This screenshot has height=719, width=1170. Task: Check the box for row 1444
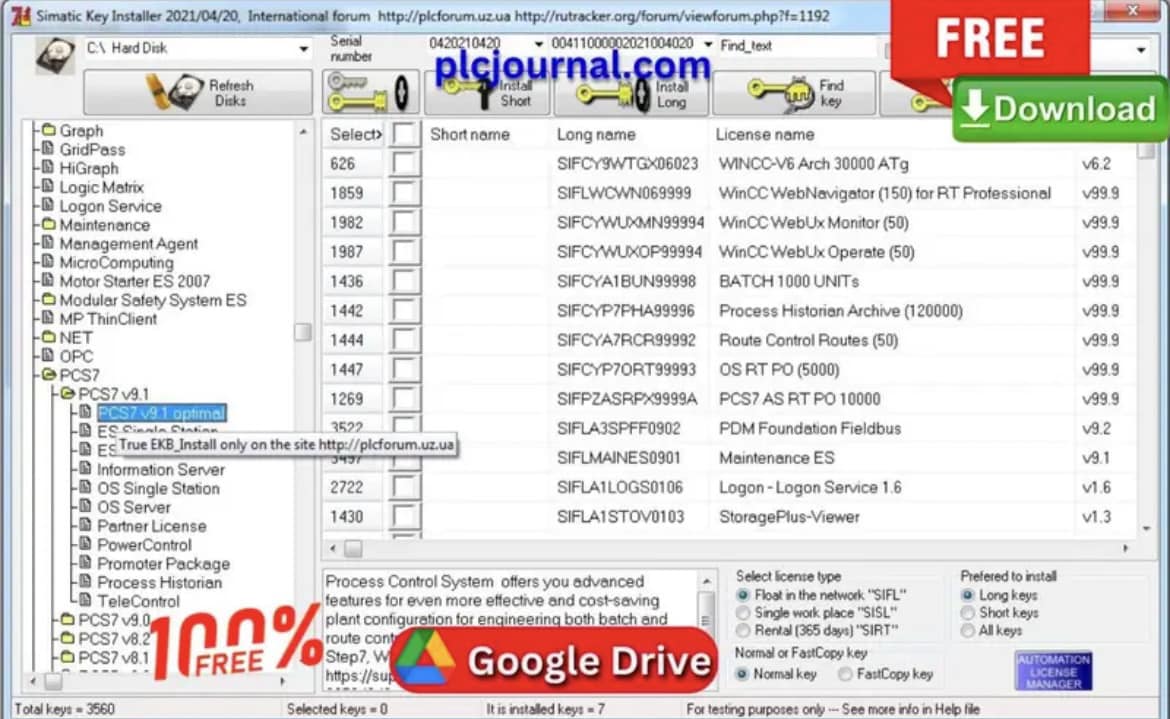(x=404, y=340)
